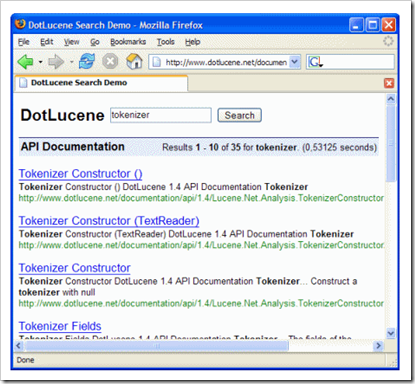
Task: Open the Google search engine selector
Action: click(x=315, y=62)
